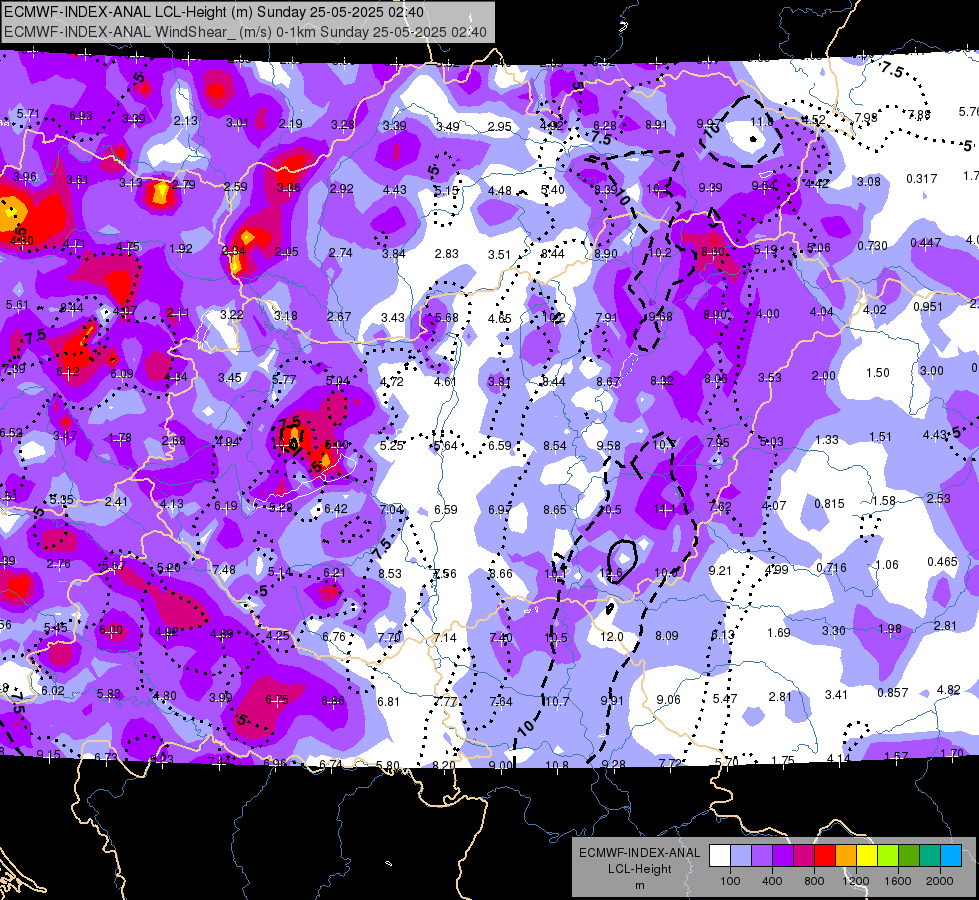Click the legend tick label '2000'

[940, 881]
